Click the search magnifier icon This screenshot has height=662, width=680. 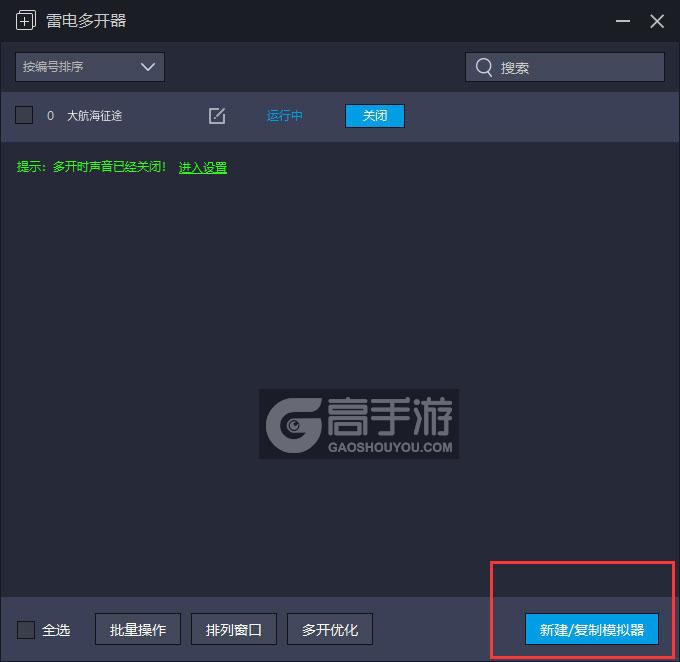(484, 67)
